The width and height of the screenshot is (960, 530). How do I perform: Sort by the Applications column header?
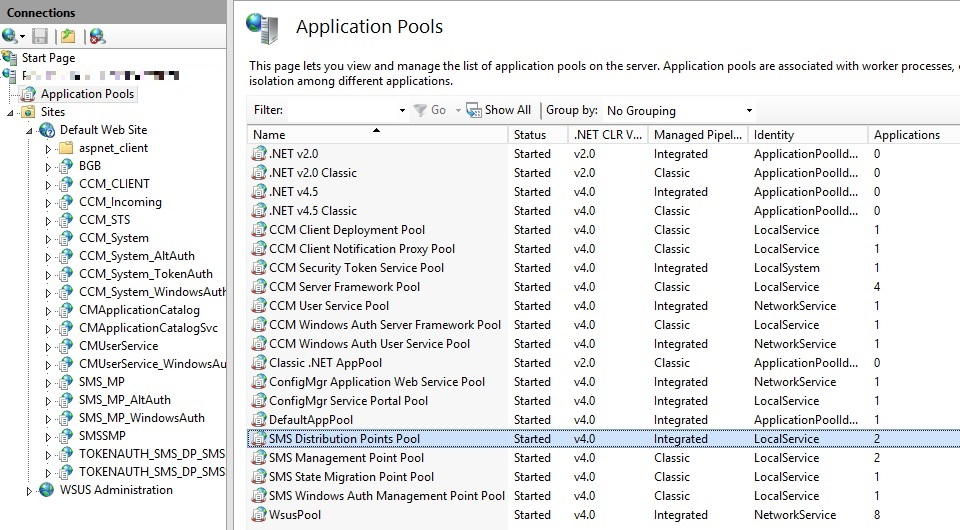913,135
